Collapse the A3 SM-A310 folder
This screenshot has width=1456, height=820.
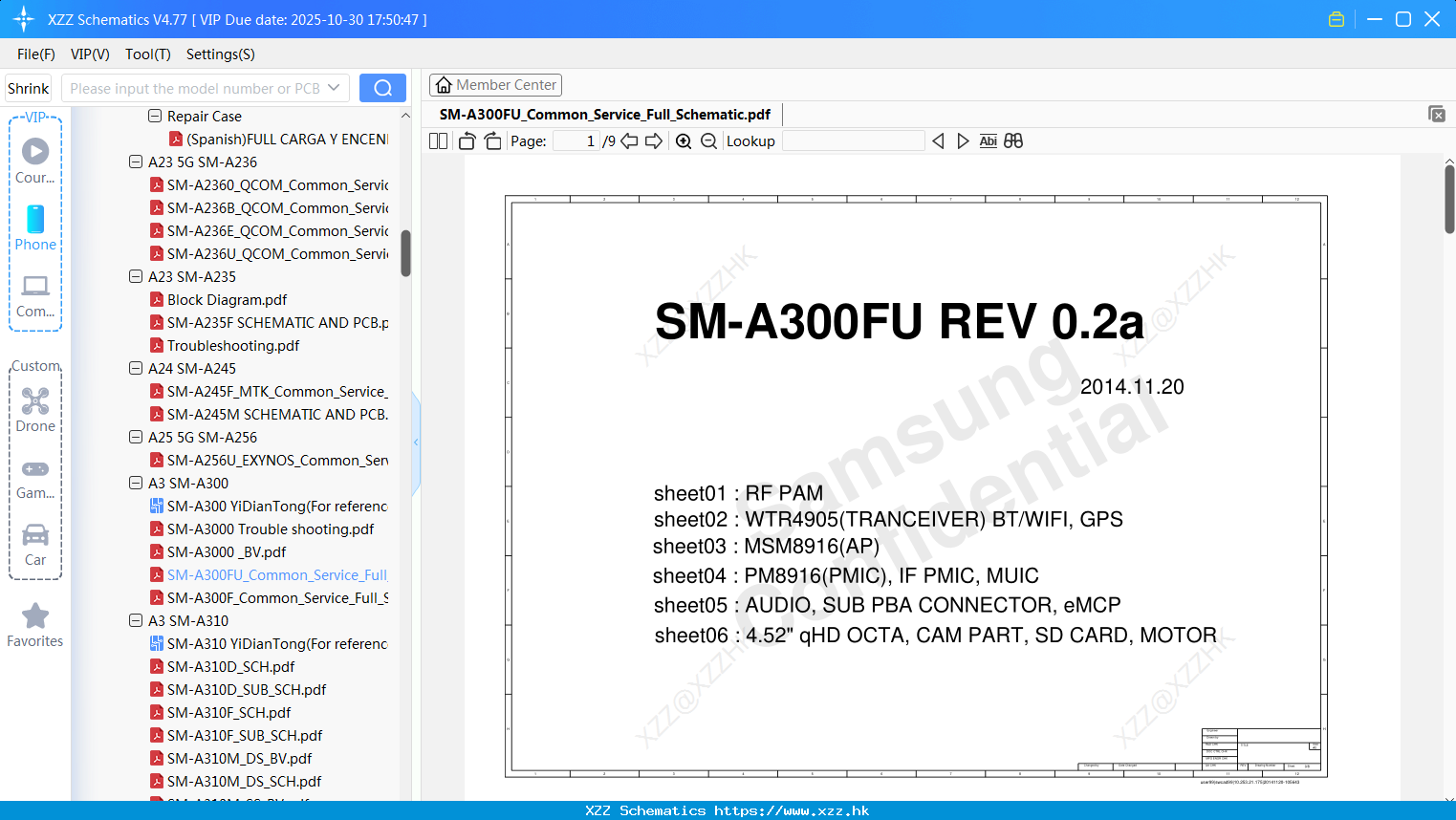coord(136,620)
